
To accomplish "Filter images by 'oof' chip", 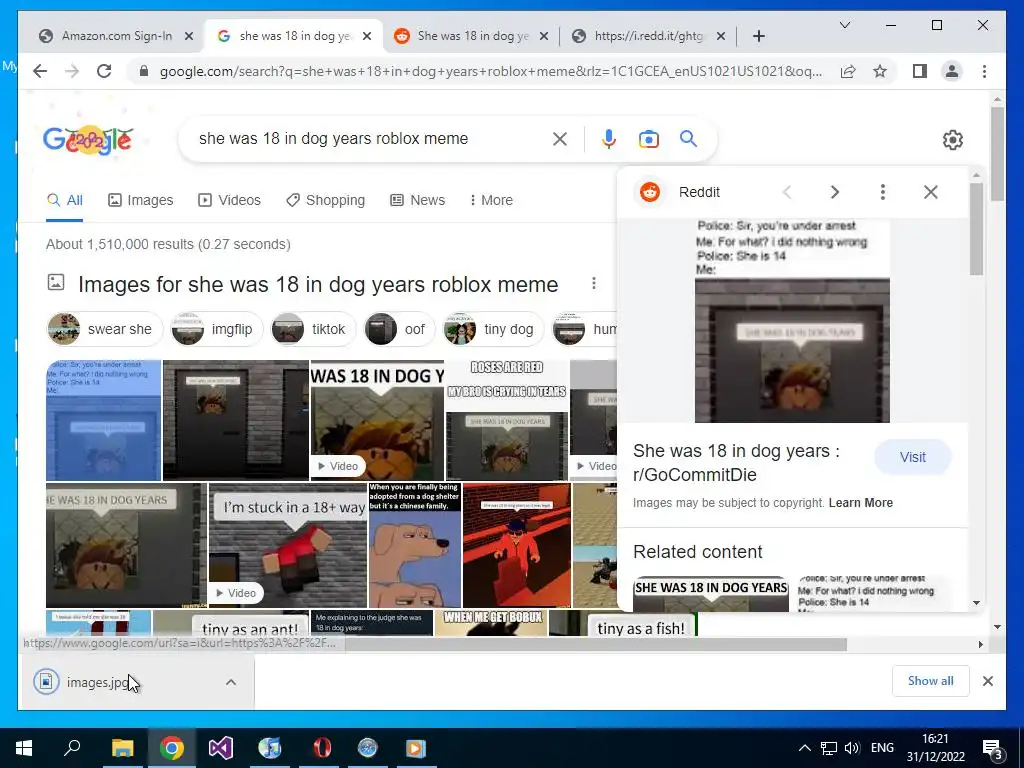I will click(398, 329).
